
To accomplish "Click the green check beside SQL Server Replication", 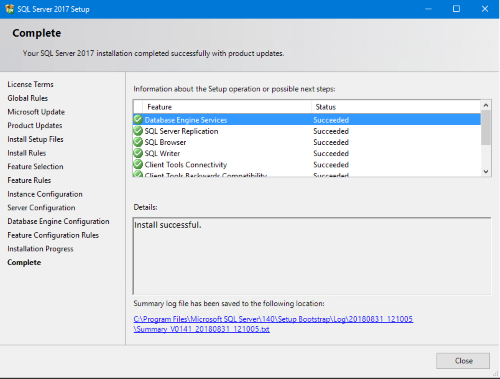I will pos(138,131).
